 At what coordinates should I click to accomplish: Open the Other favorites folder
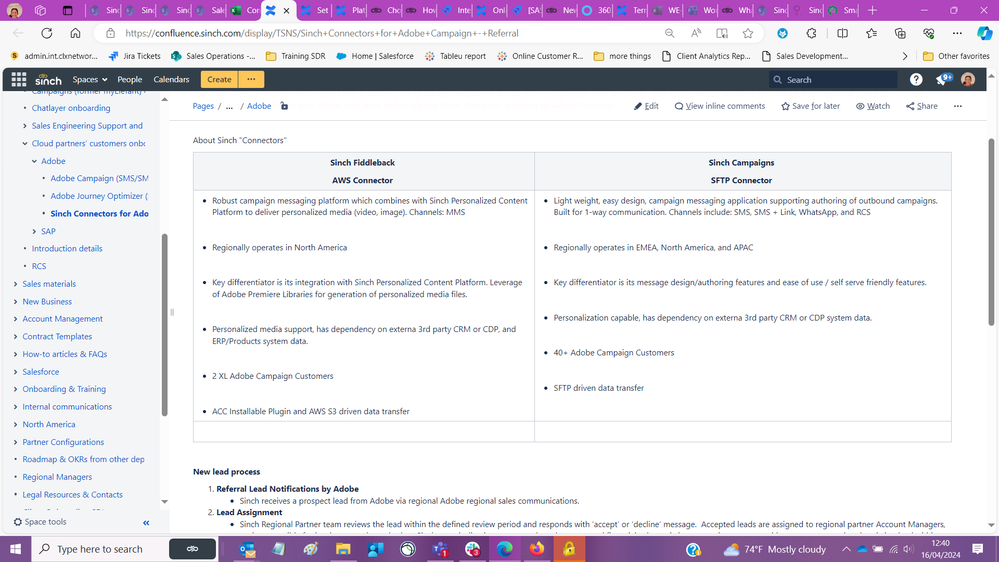tap(956, 56)
